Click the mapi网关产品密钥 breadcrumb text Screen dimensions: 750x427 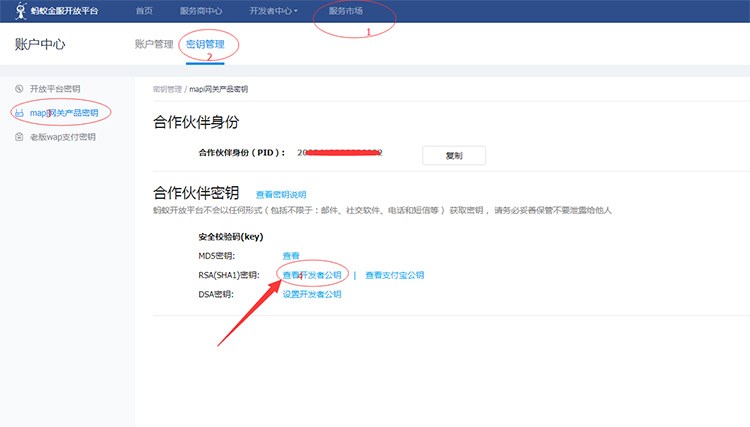(219, 89)
